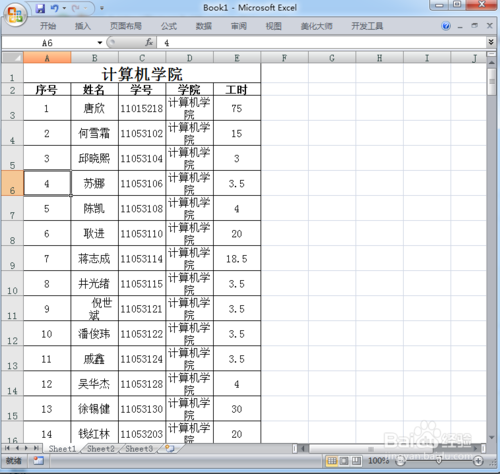Switch to the Sheet2 worksheet tab

(100, 449)
